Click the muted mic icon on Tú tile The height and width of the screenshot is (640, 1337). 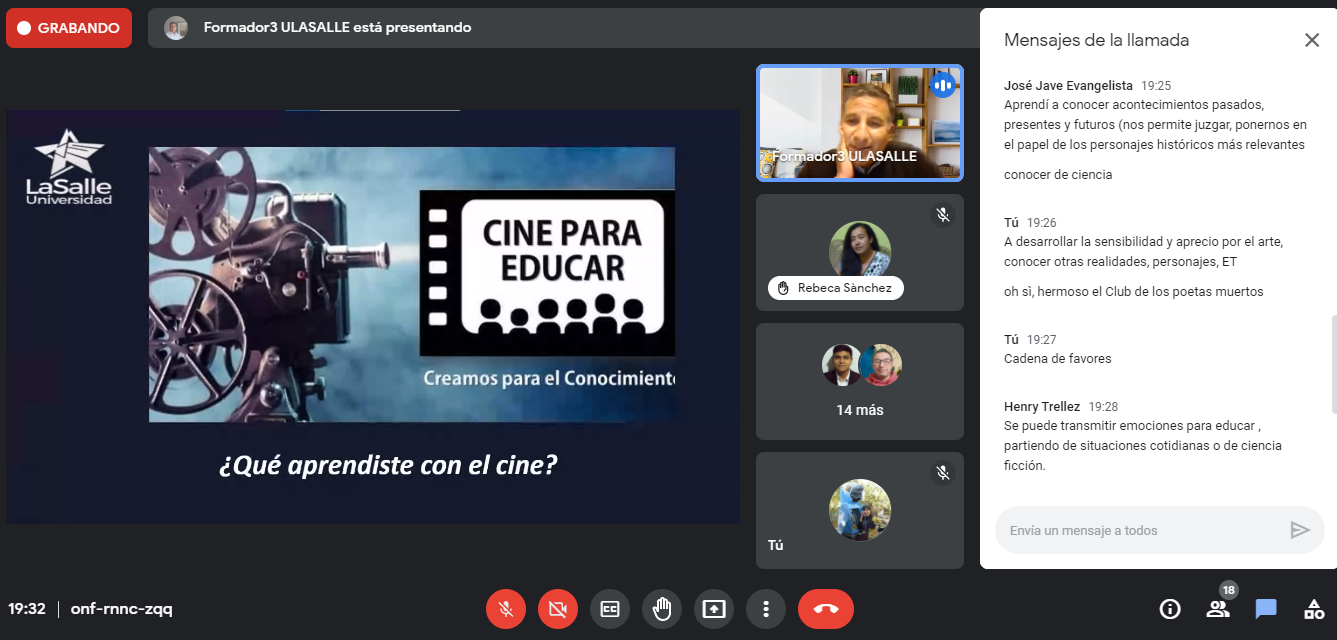pyautogui.click(x=942, y=473)
